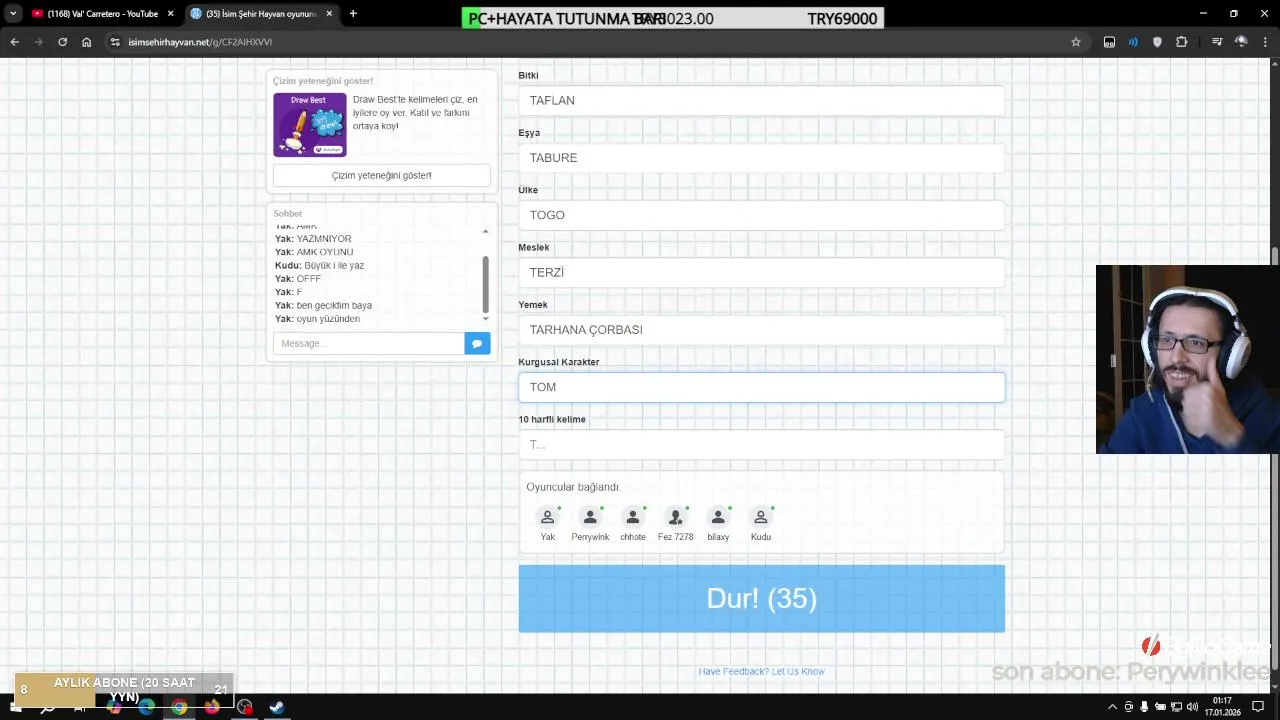Click the Draw Best ad thumbnail

(310, 125)
